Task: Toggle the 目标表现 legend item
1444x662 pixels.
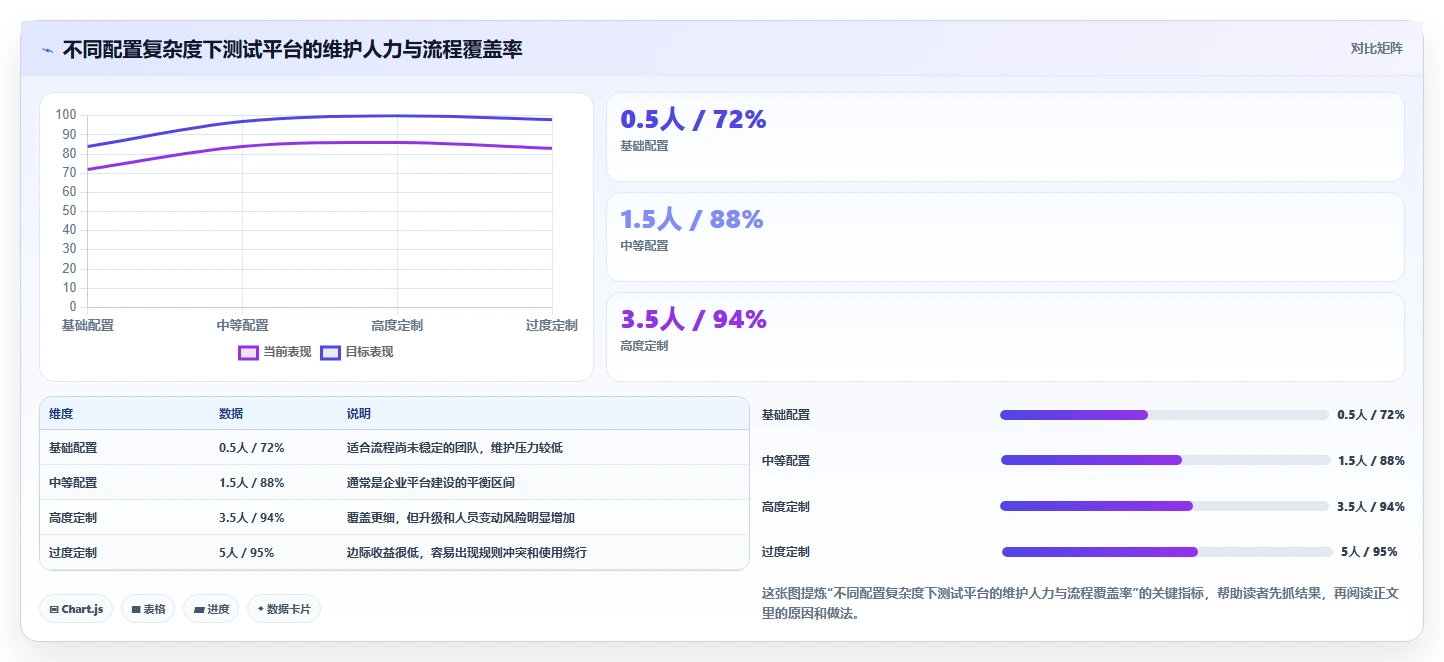Action: (x=357, y=352)
